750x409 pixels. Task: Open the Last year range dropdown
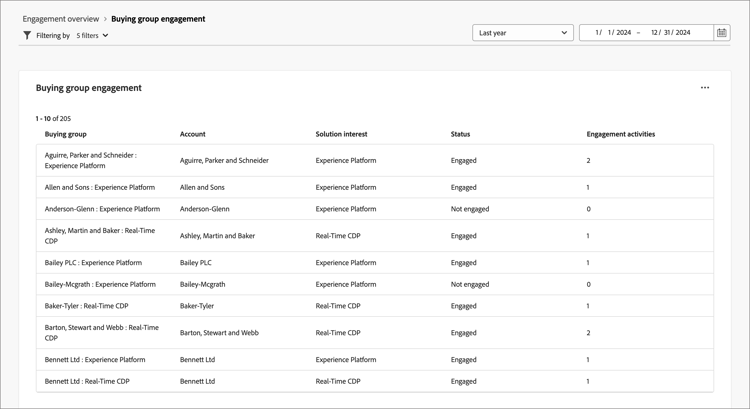522,33
